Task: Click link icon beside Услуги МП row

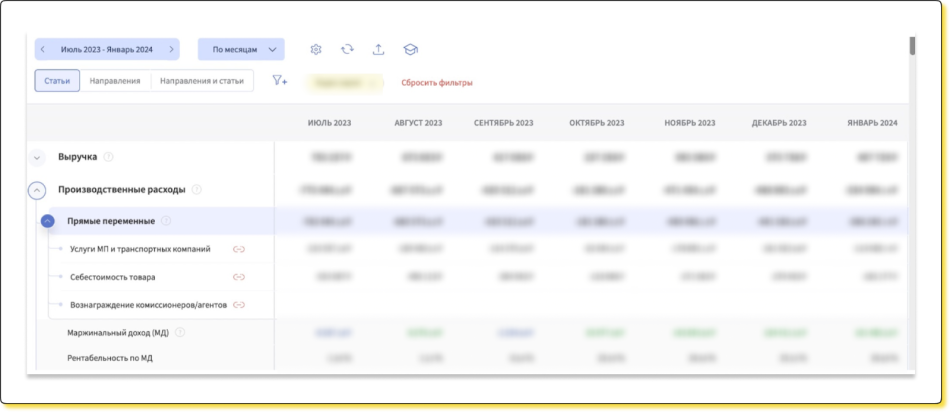Action: coord(239,249)
